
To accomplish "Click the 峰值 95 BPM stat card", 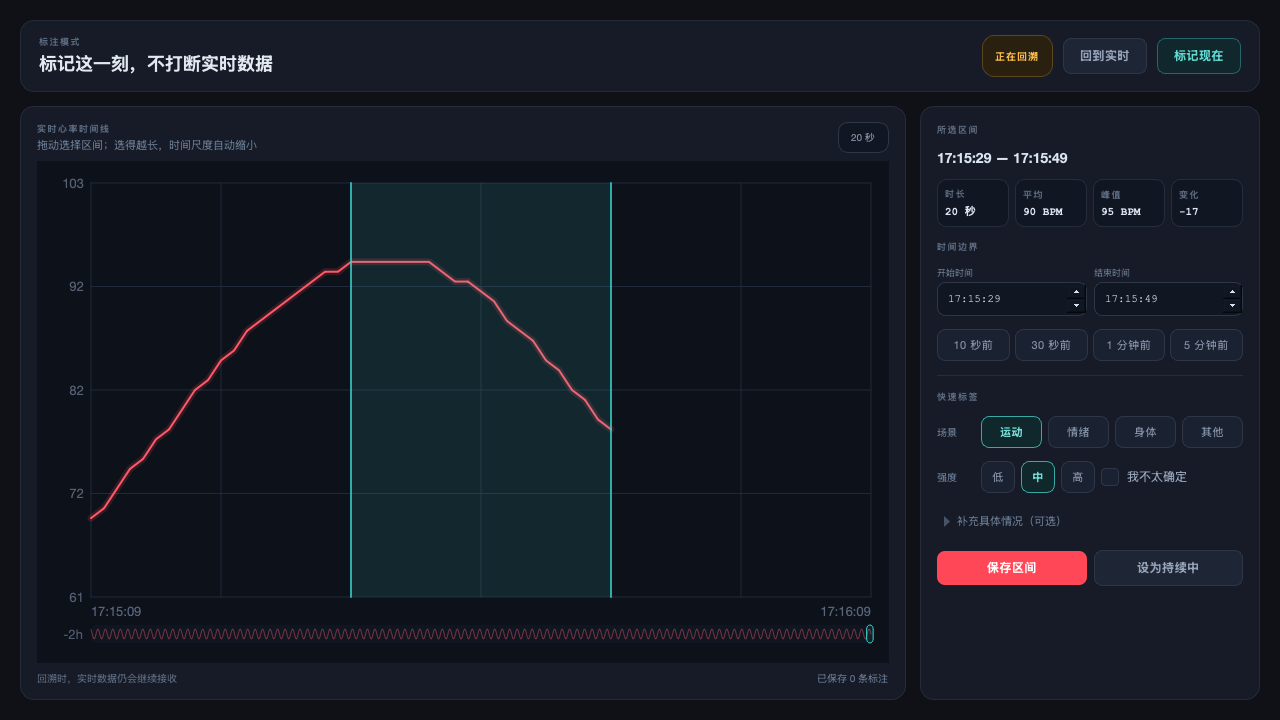I will coord(1129,203).
